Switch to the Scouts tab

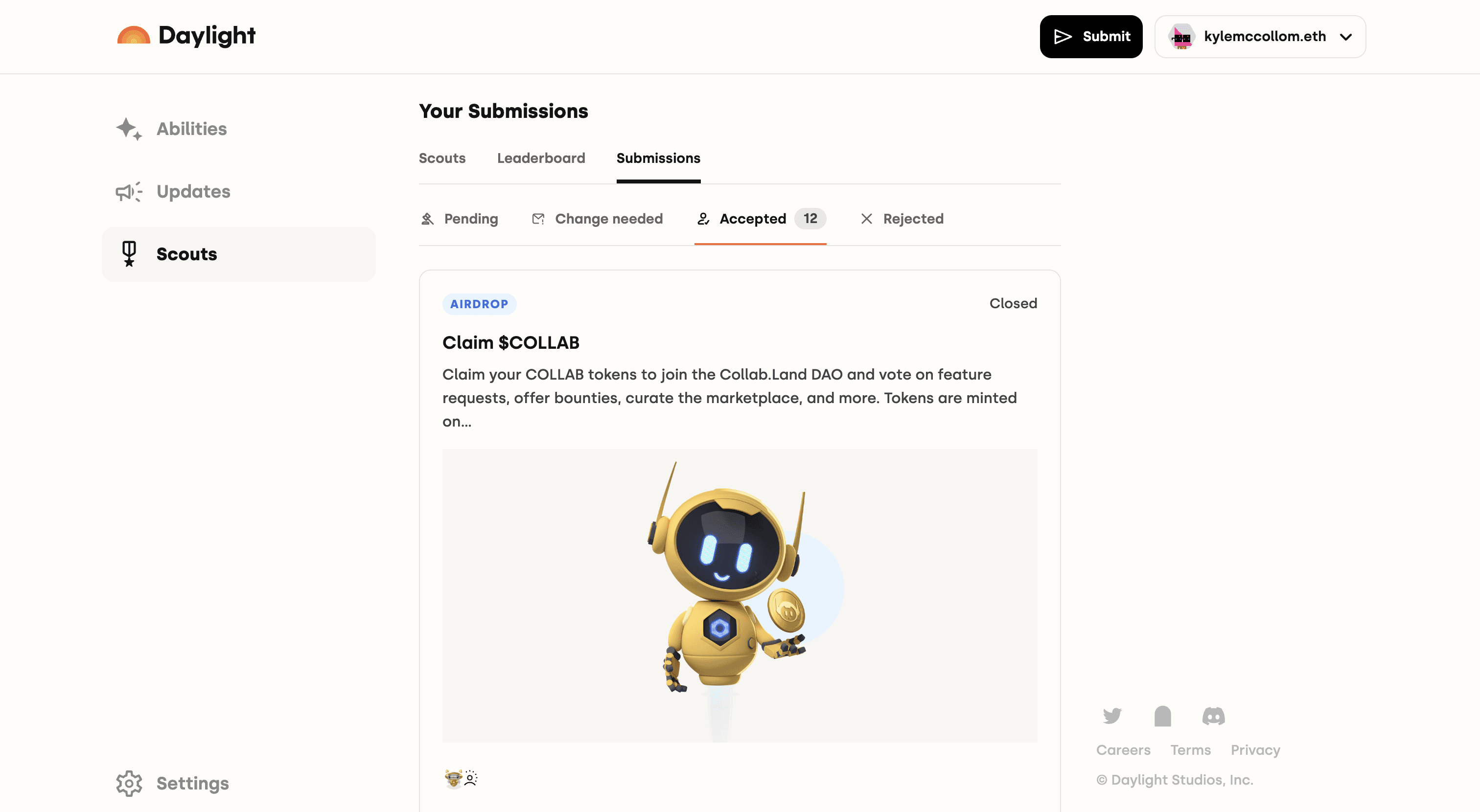(442, 158)
